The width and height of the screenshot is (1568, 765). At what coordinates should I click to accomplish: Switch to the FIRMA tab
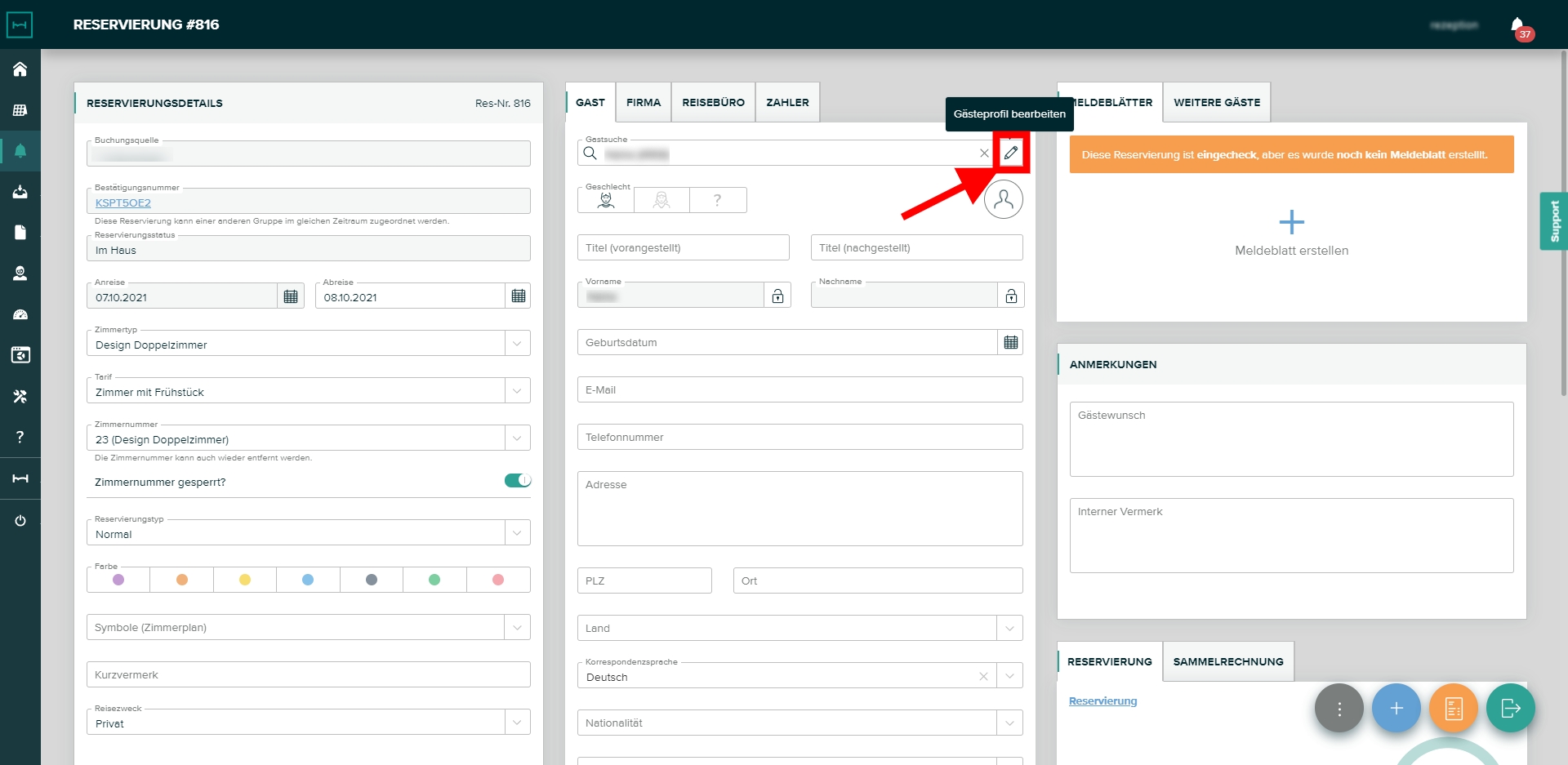644,103
